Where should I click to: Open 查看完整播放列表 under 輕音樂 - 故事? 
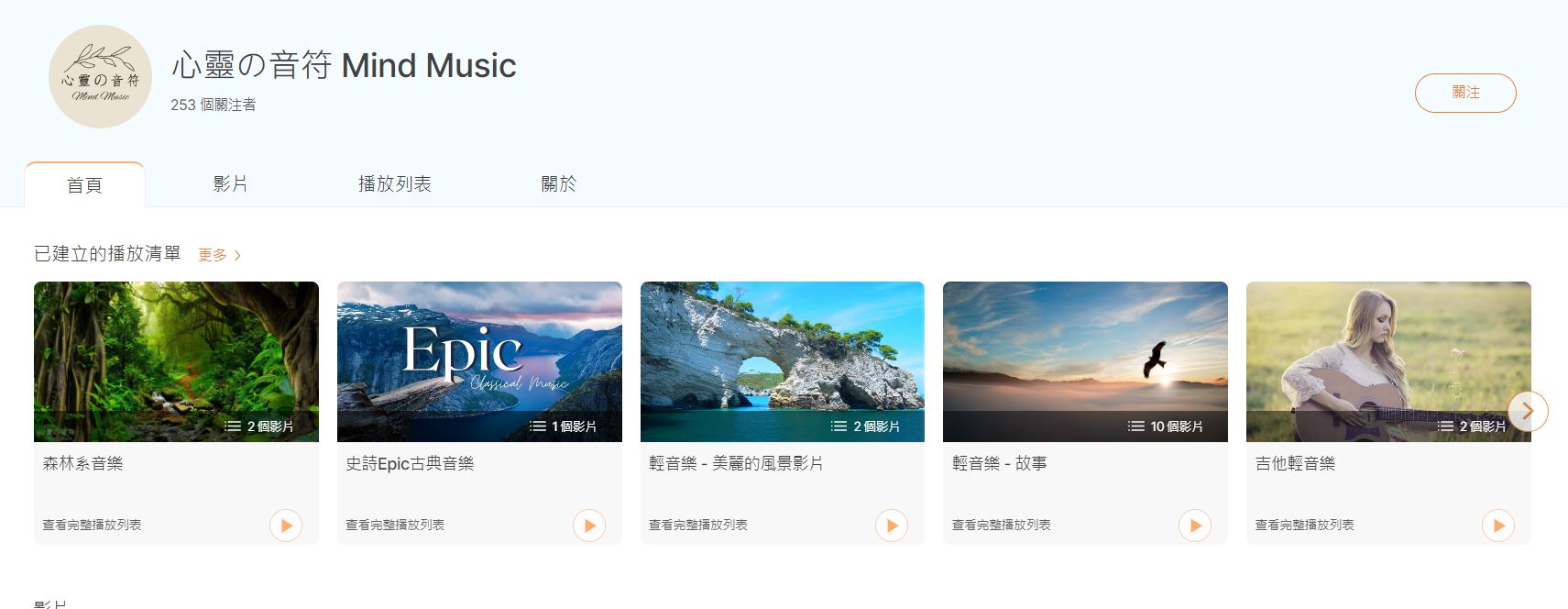1001,525
